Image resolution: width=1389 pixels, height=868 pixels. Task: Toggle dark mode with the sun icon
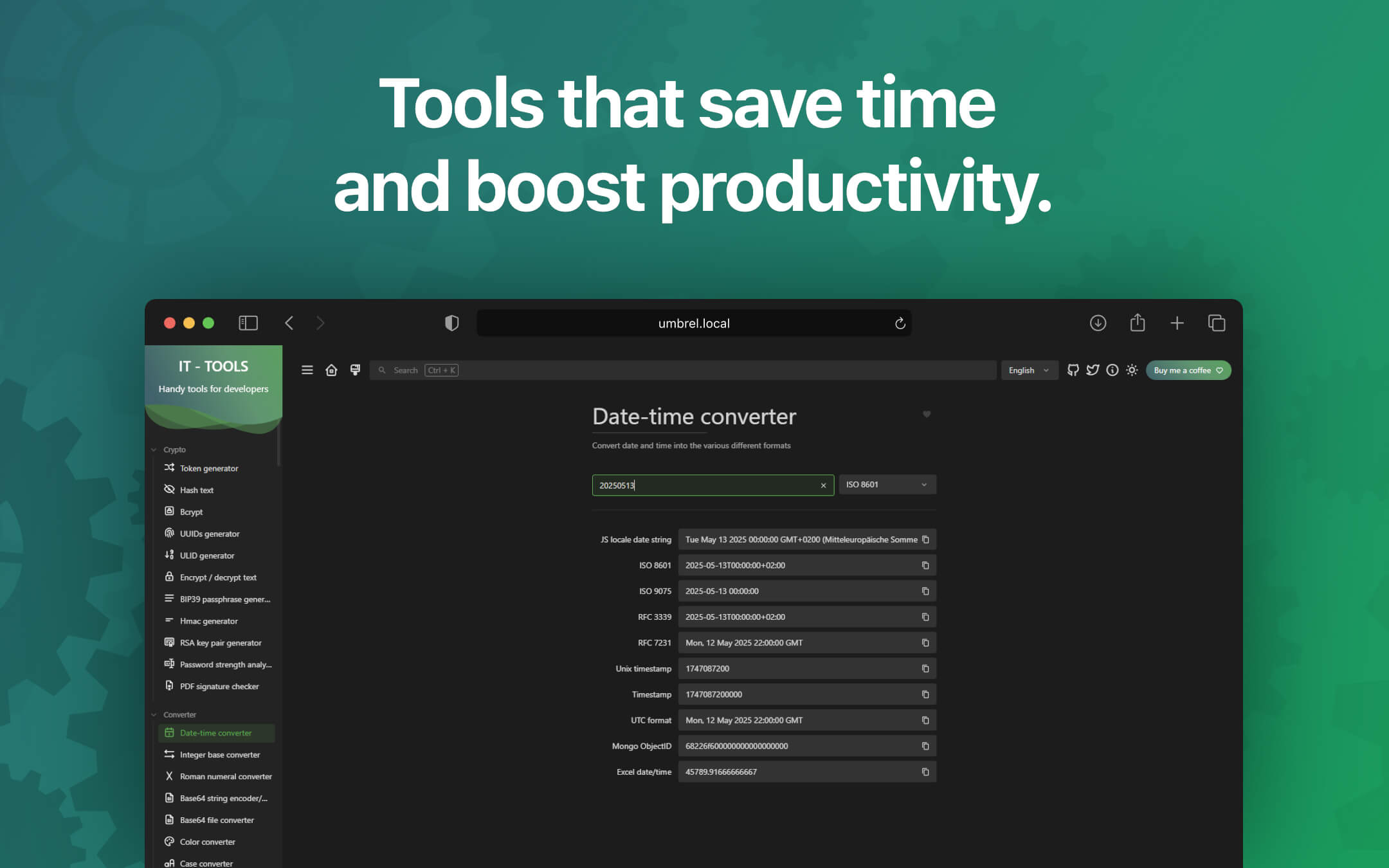tap(1132, 370)
